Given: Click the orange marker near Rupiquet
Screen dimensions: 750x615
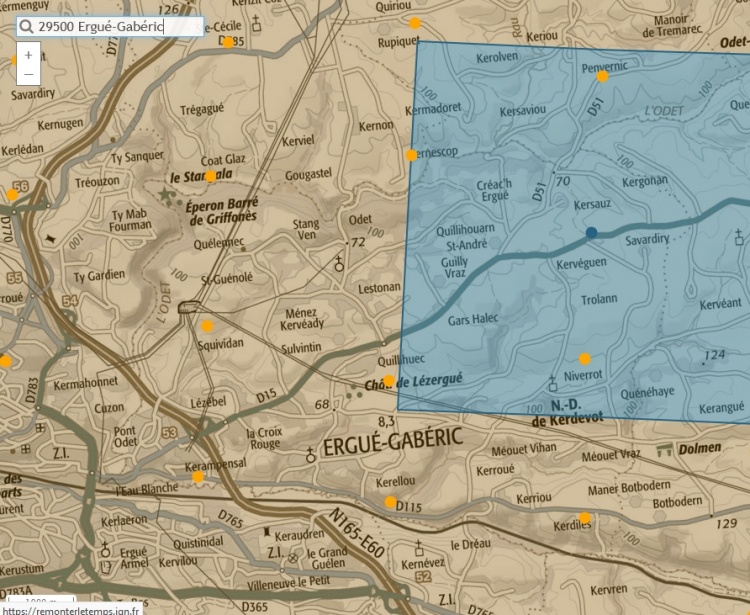Looking at the screenshot, I should click(x=414, y=22).
